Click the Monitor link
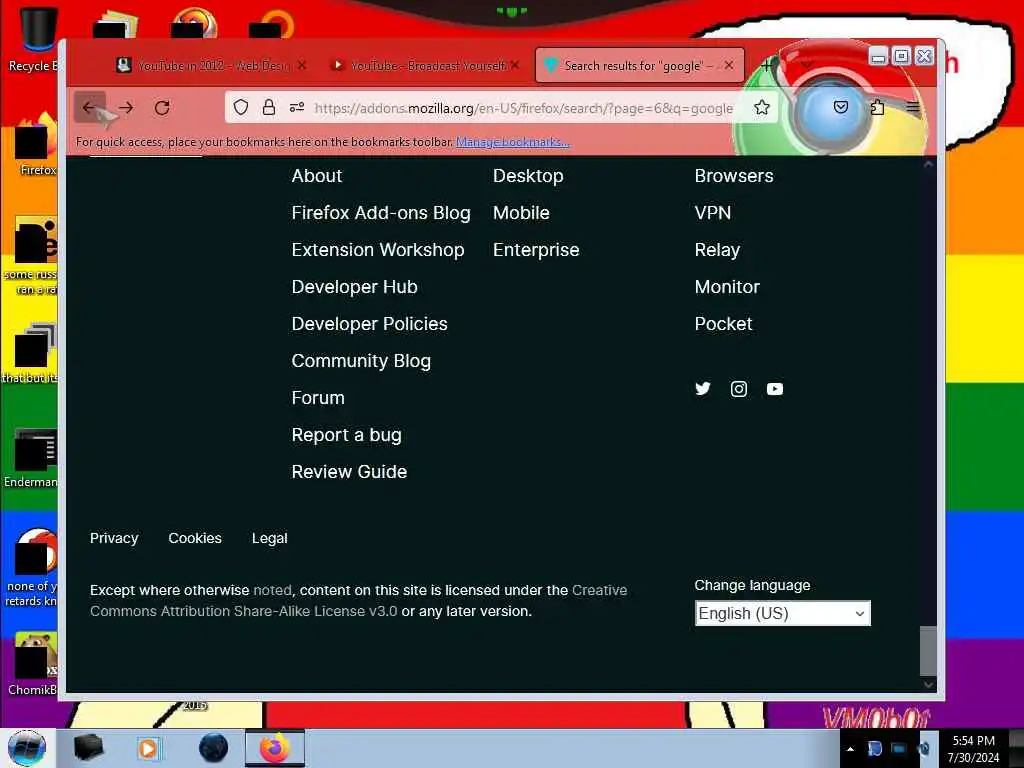 pyautogui.click(x=727, y=287)
